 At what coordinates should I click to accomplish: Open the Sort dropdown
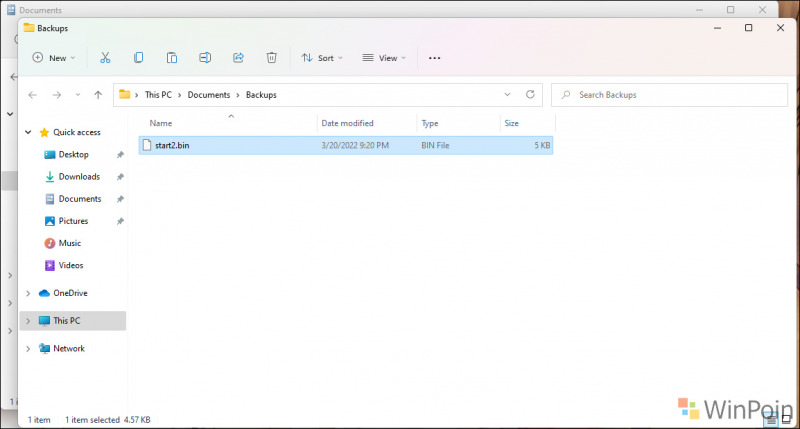click(322, 58)
